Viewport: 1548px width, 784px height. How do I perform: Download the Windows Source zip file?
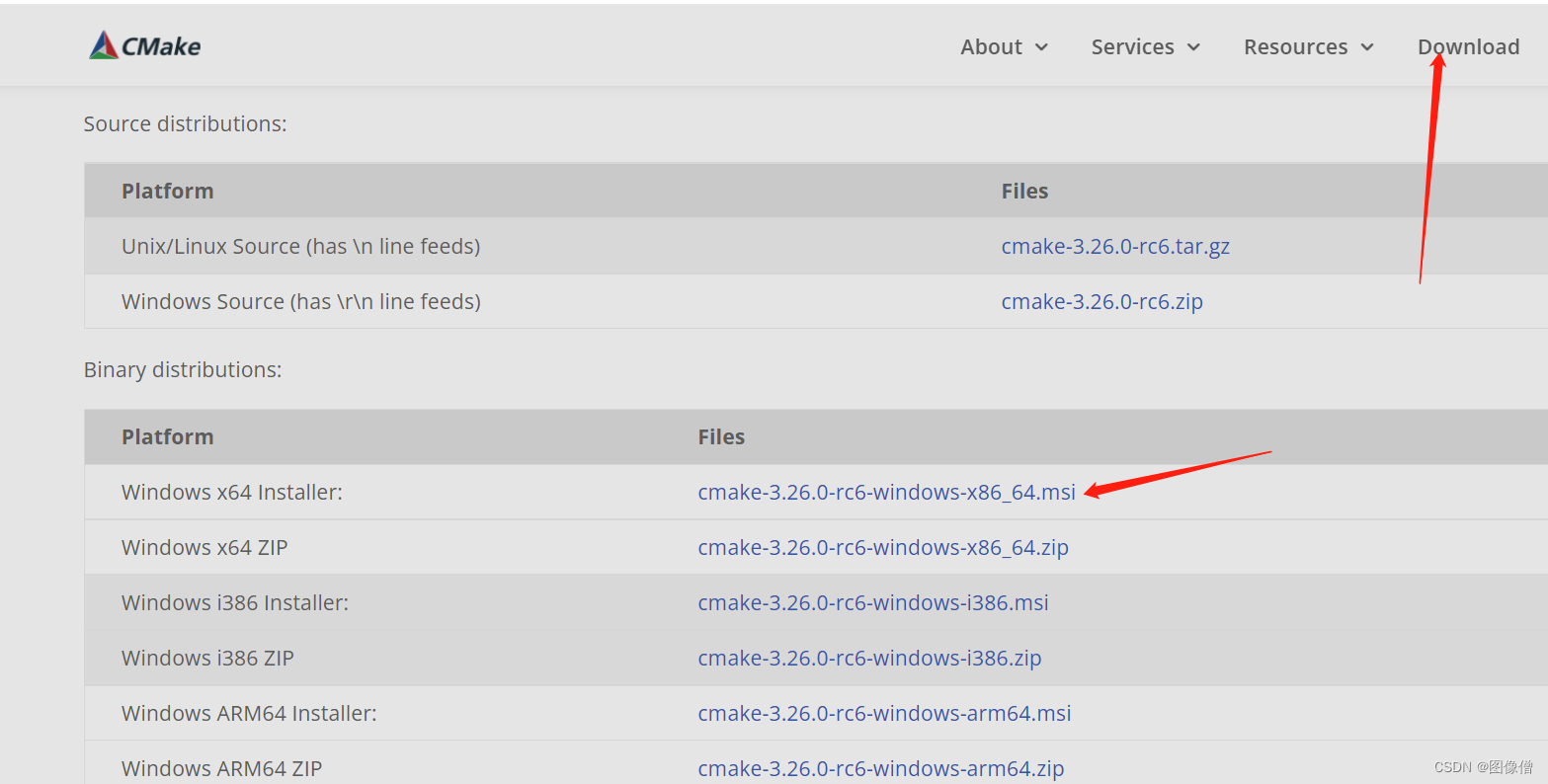[x=1102, y=301]
